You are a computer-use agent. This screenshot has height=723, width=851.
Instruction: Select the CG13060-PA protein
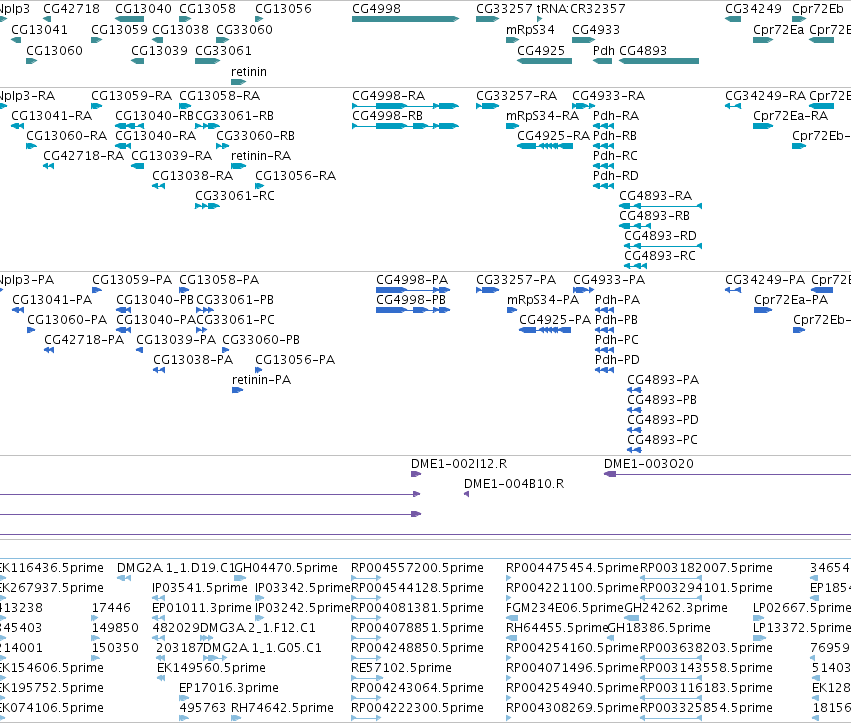31,330
